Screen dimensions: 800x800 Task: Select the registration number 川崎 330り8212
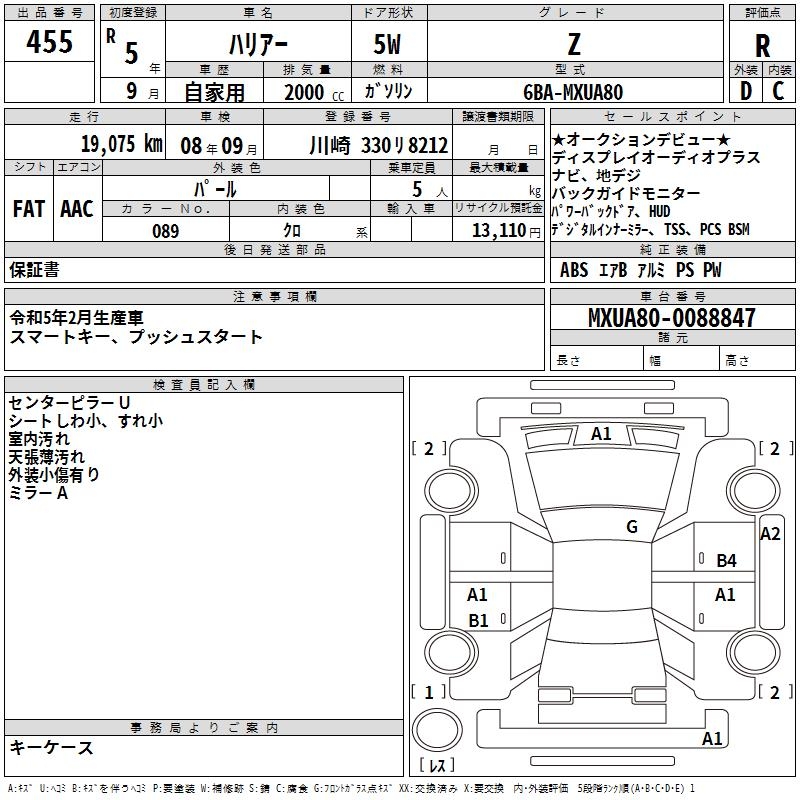pyautogui.click(x=378, y=144)
